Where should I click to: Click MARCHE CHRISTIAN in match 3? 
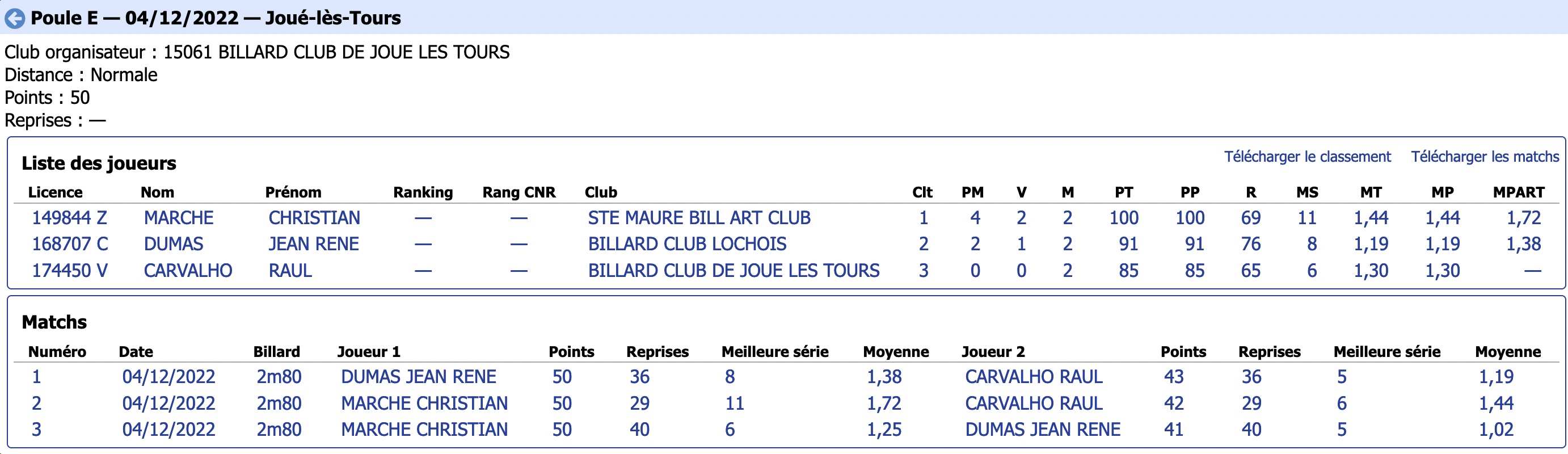click(424, 430)
